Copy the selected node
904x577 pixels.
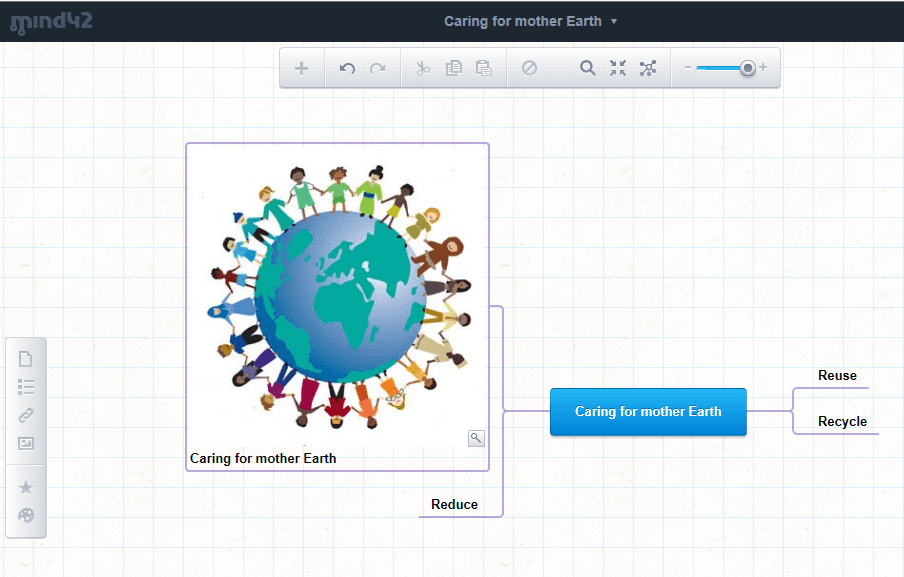pos(453,68)
